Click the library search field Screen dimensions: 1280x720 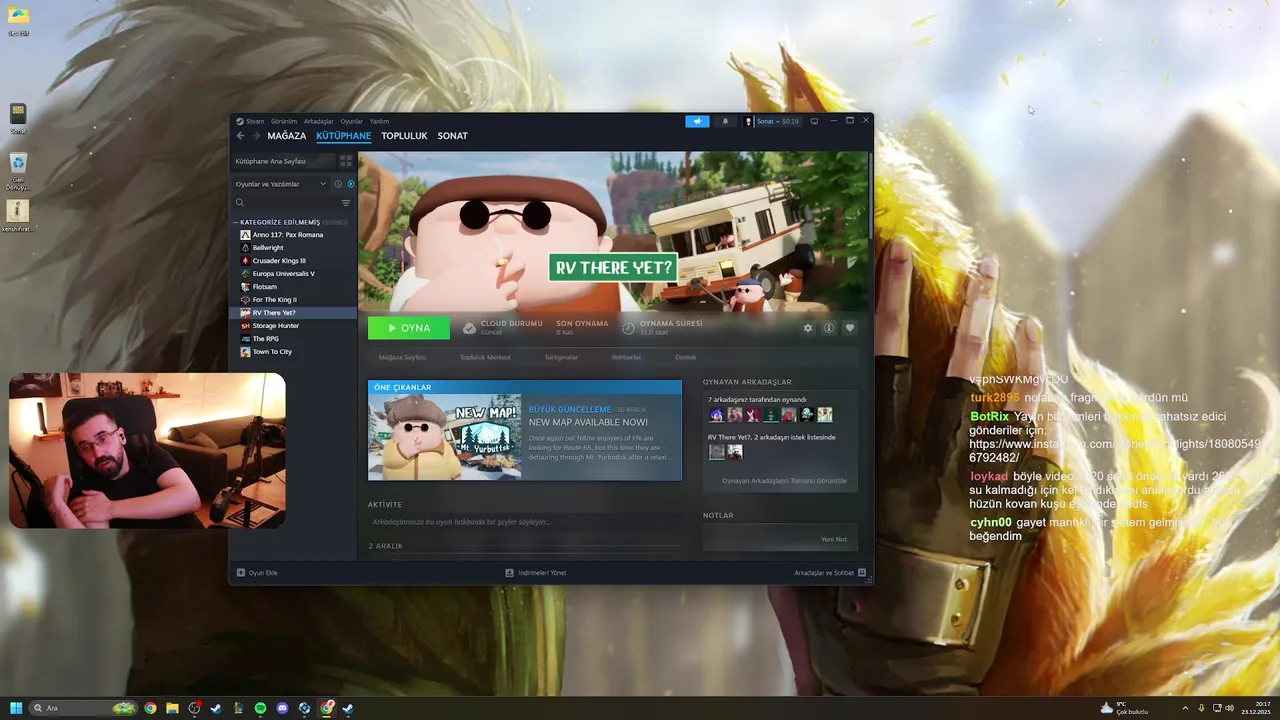tap(286, 203)
